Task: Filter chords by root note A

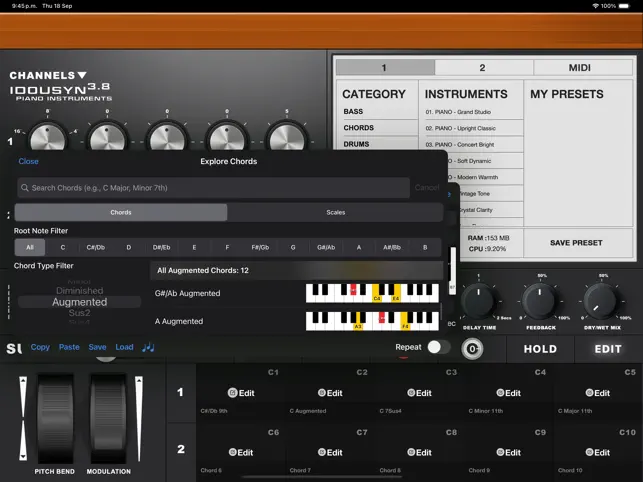Action: click(x=359, y=247)
